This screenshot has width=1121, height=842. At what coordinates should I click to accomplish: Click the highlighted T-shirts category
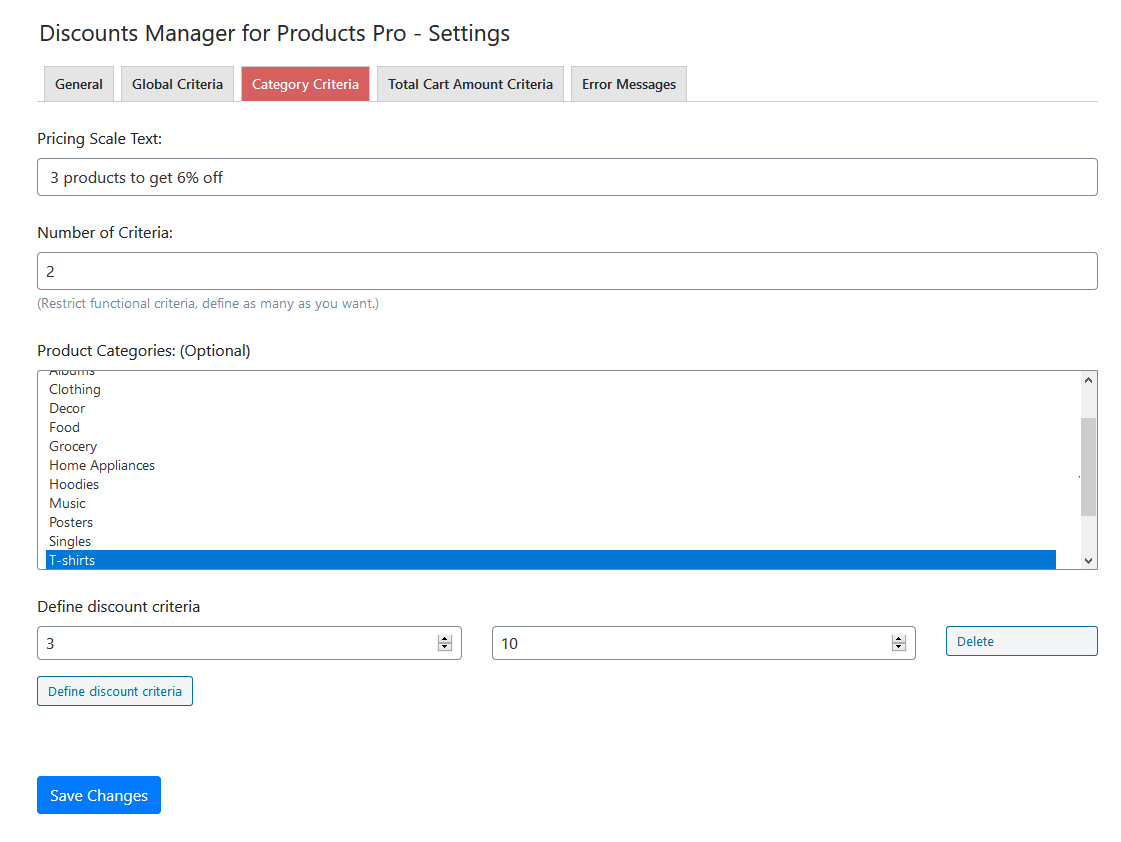click(x=550, y=560)
